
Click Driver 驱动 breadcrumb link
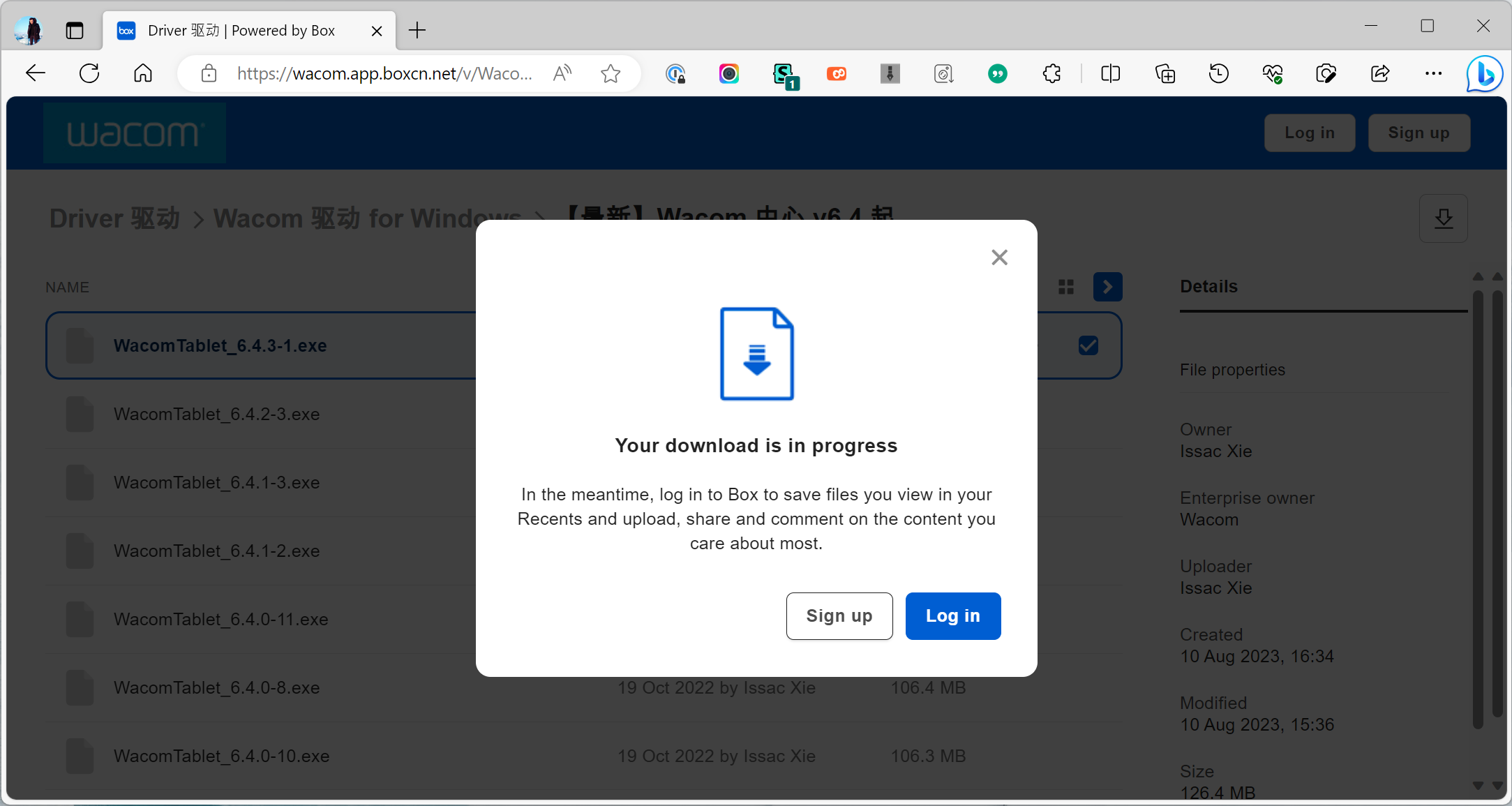114,218
